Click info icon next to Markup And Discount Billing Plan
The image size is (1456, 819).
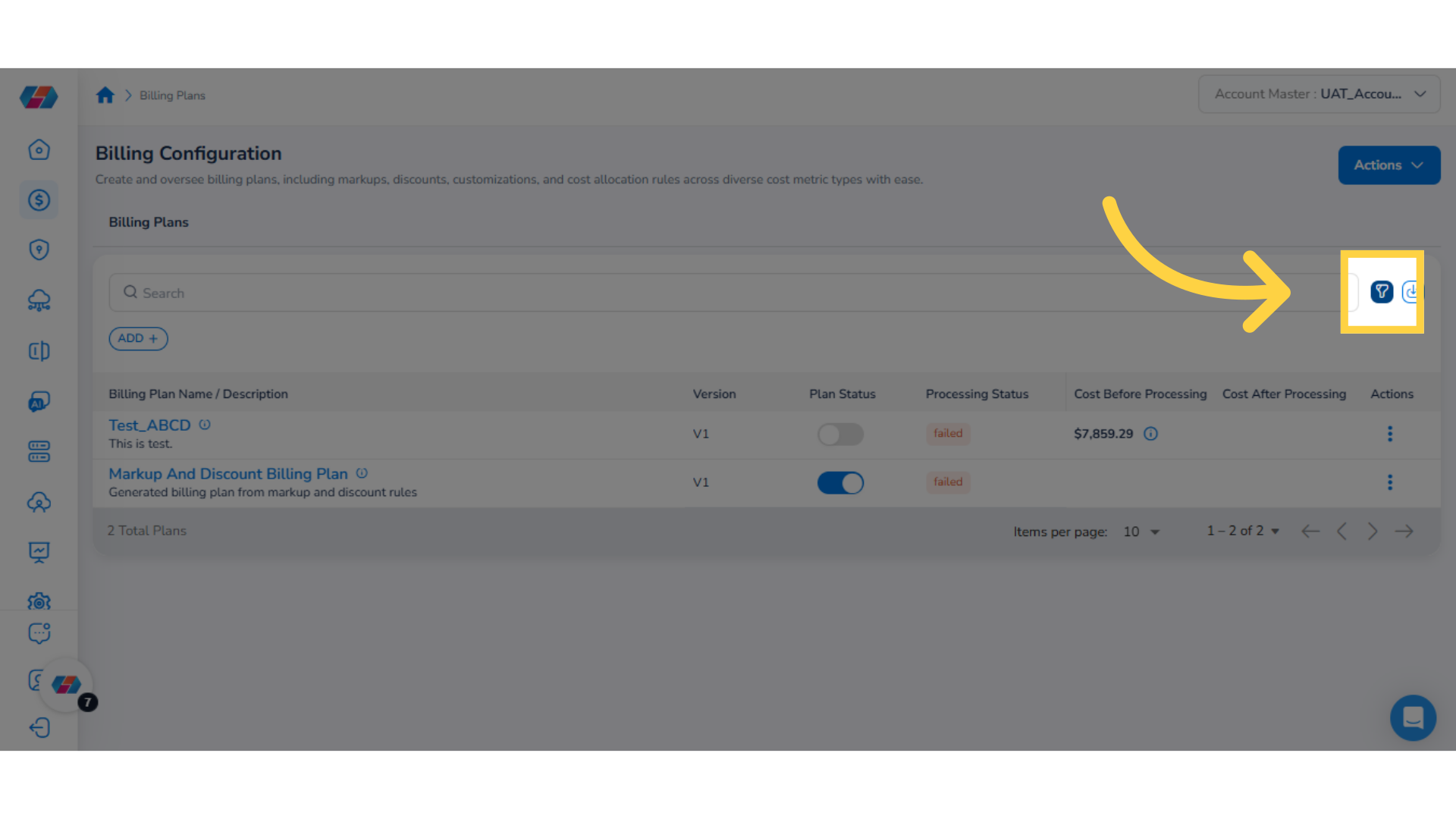coord(362,473)
